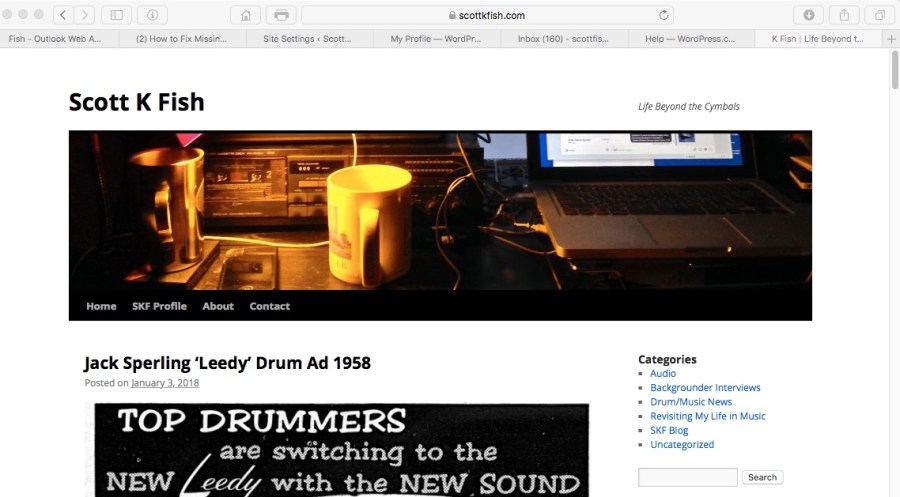Open the Contact page from navigation
Image resolution: width=900 pixels, height=497 pixels.
(269, 306)
